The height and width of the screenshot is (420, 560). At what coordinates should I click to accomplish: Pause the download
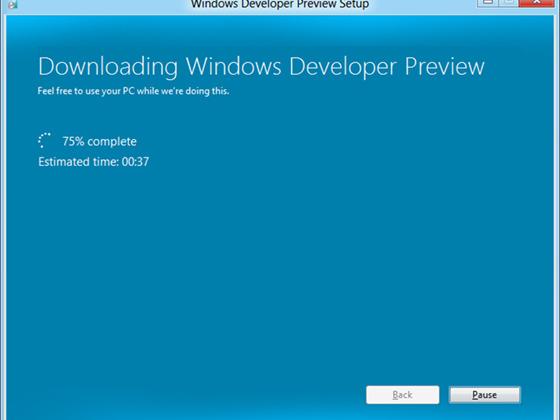[x=485, y=395]
